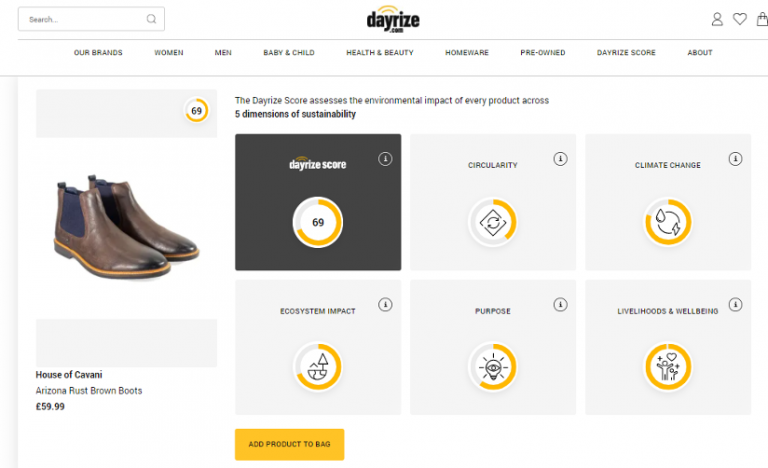Viewport: 768px width, 468px height.
Task: Click the search magnifier icon
Action: tap(151, 19)
